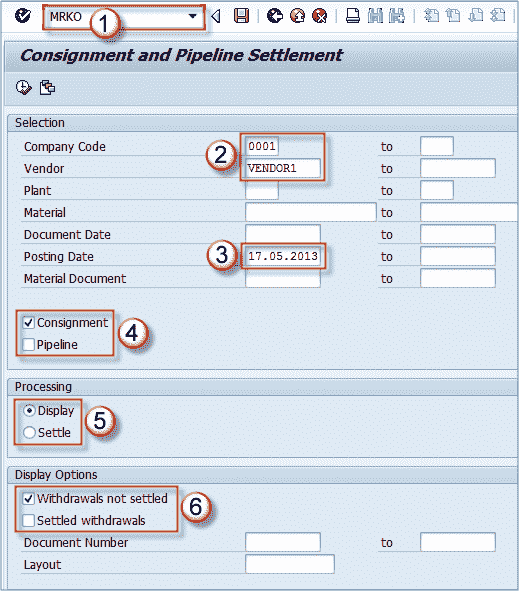Click the Print icon in toolbar
Screen dimensions: 519x591
pos(353,16)
